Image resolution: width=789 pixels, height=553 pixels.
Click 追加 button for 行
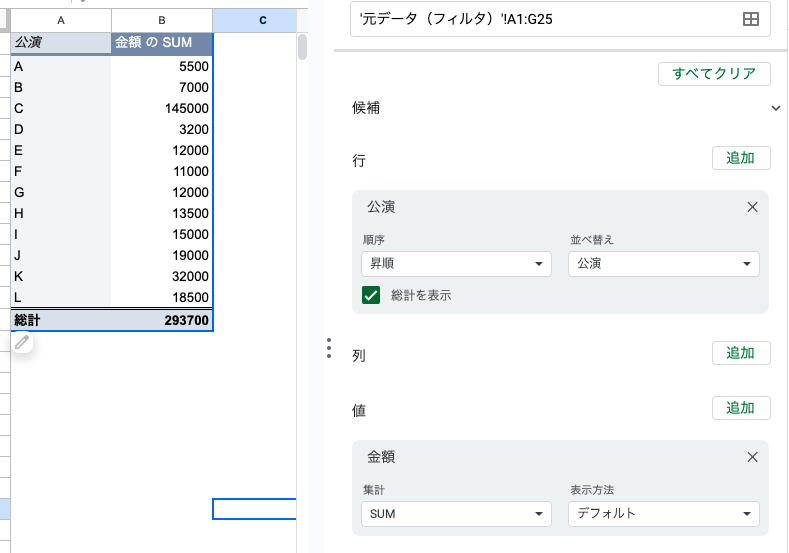(741, 158)
